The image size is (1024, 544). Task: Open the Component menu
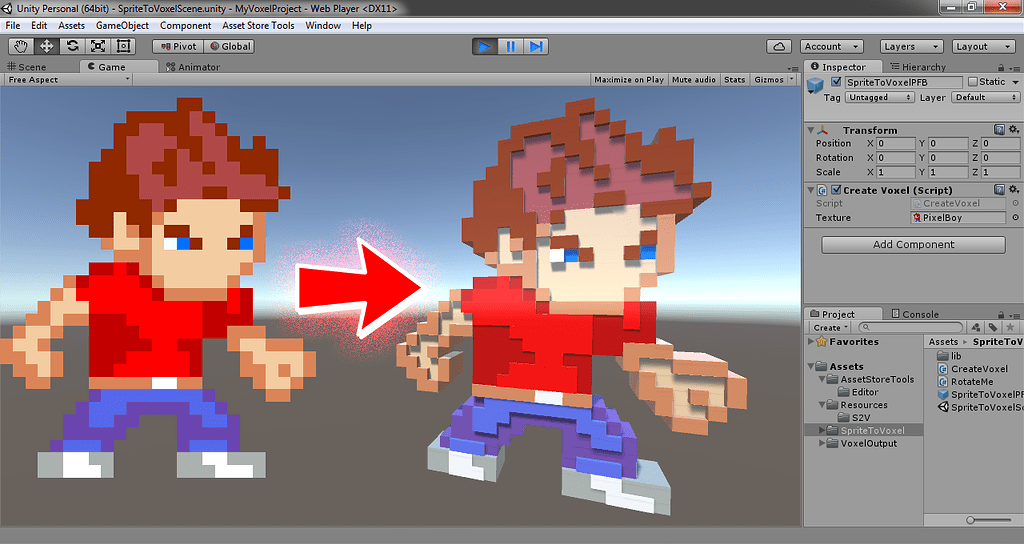coord(185,25)
